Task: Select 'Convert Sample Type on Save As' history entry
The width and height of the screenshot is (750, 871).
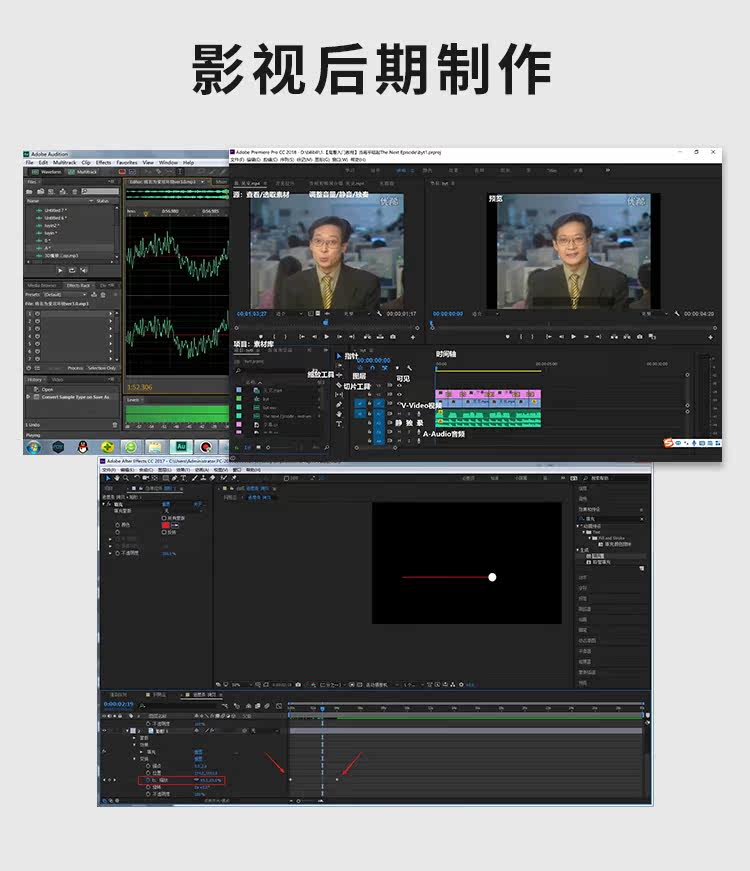Action: pyautogui.click(x=75, y=397)
